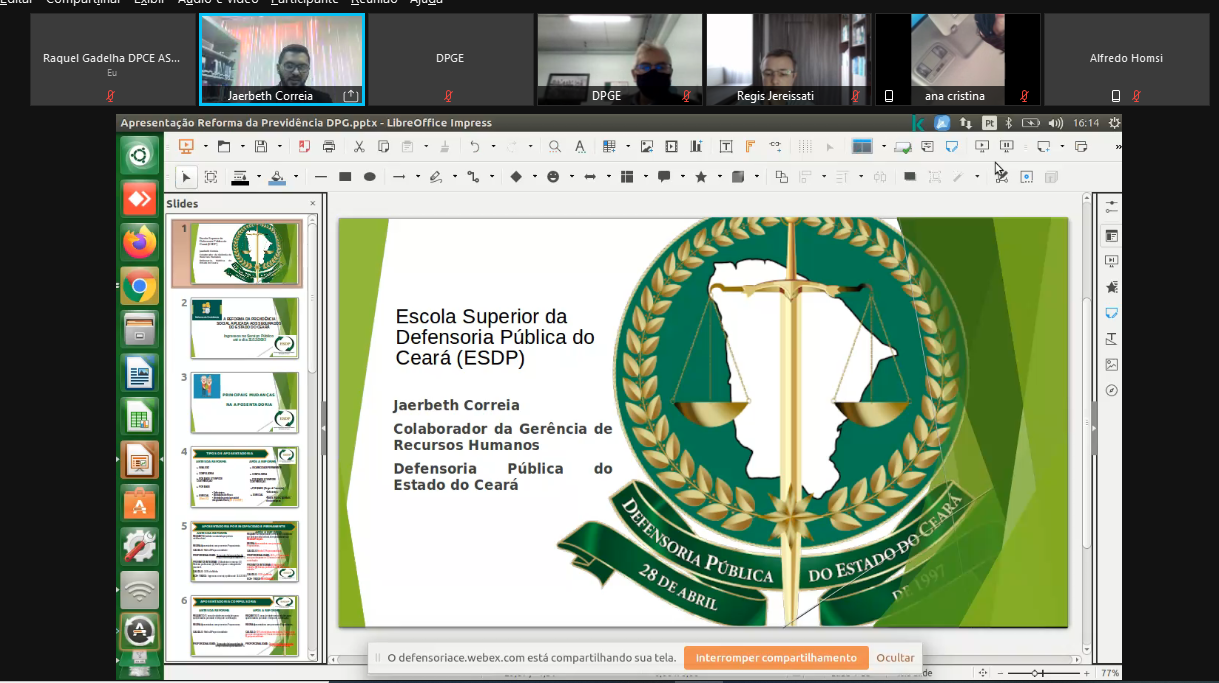Select slide 3 thumbnail in Slides panel

245,402
